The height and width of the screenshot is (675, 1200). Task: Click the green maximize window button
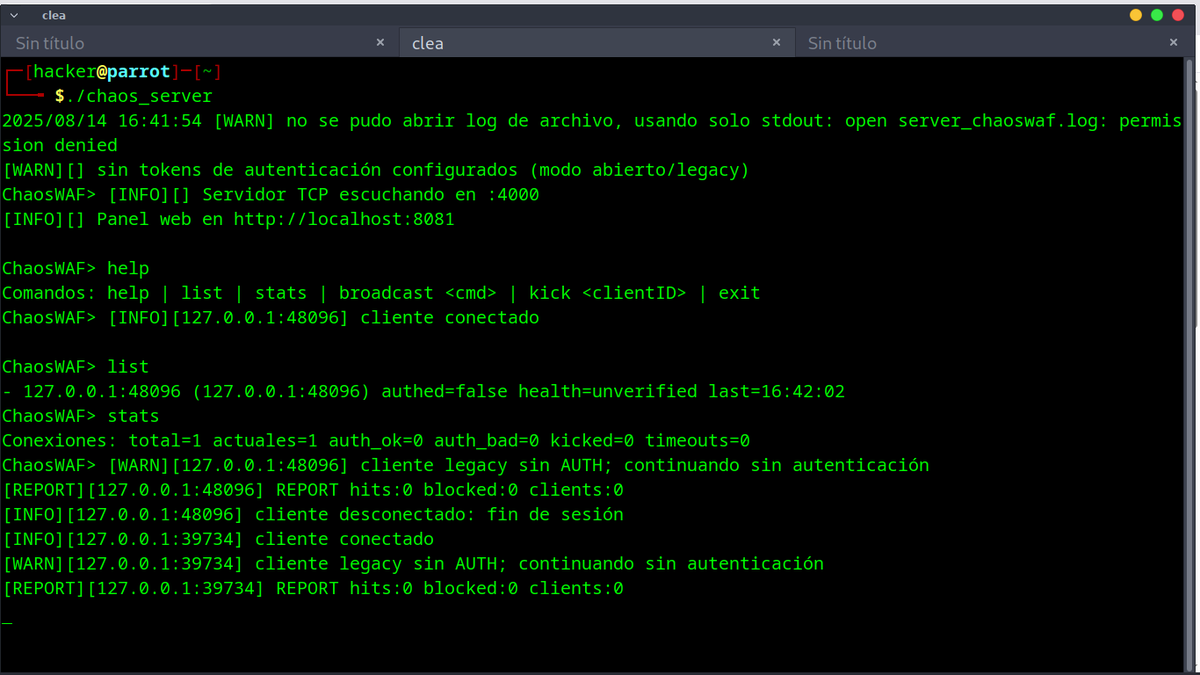[1157, 15]
